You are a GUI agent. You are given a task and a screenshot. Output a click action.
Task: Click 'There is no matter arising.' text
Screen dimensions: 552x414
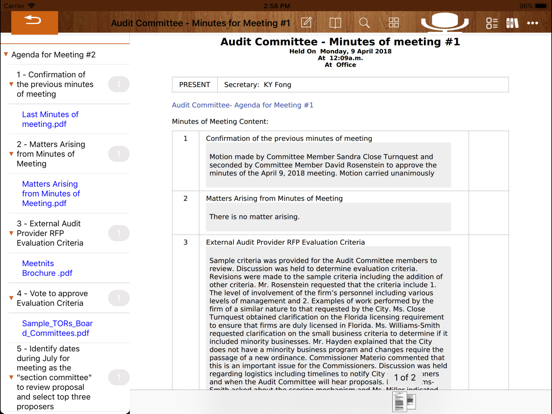(254, 217)
